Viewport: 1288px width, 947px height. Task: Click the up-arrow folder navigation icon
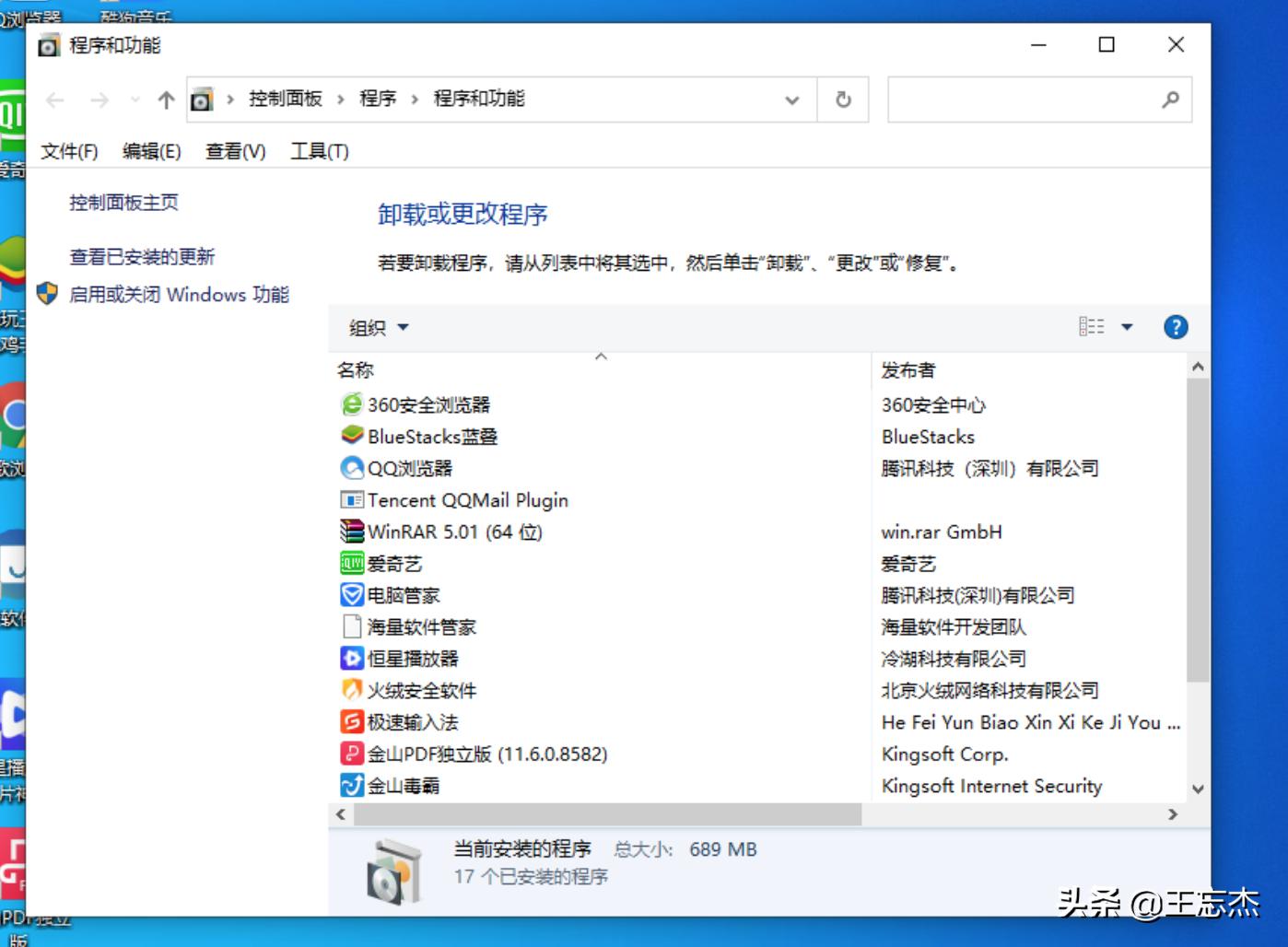(x=165, y=99)
